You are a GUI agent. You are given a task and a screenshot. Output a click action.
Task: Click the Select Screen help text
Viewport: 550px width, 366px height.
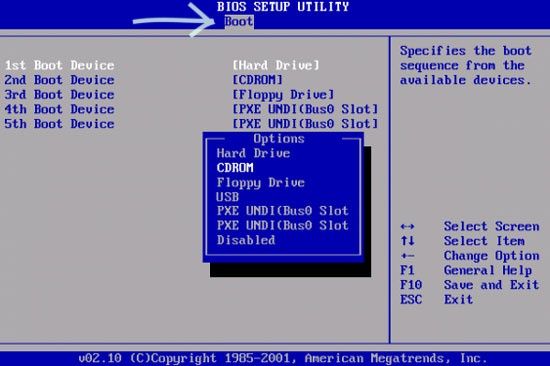pos(491,226)
